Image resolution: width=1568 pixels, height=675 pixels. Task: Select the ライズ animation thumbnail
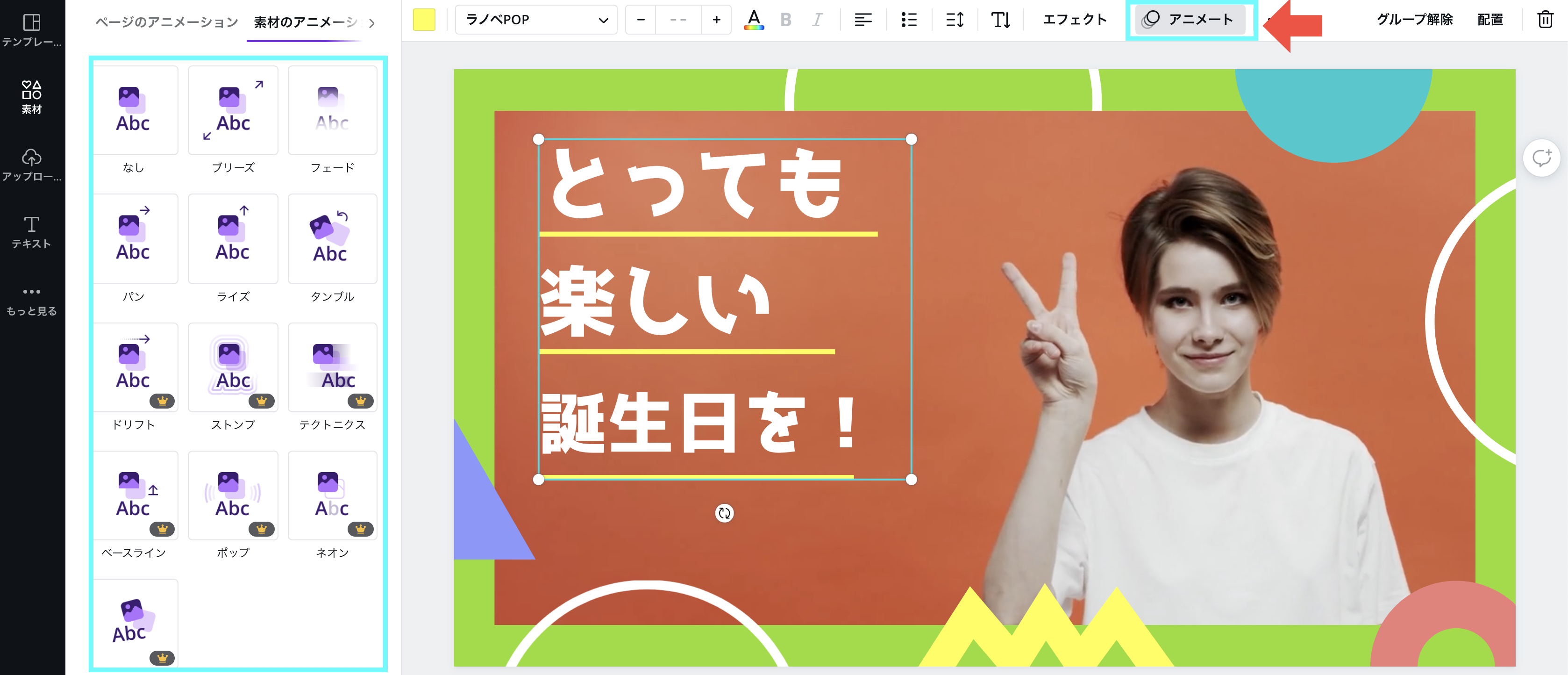point(233,239)
